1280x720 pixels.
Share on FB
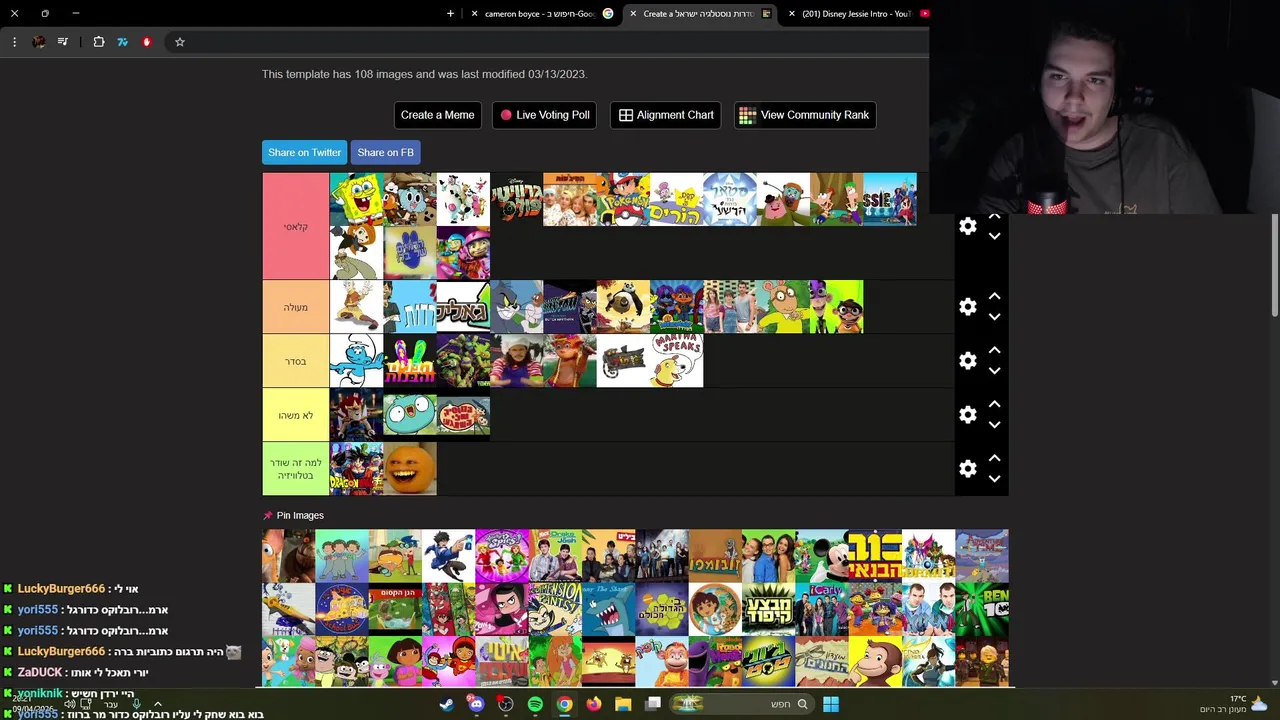[x=385, y=152]
